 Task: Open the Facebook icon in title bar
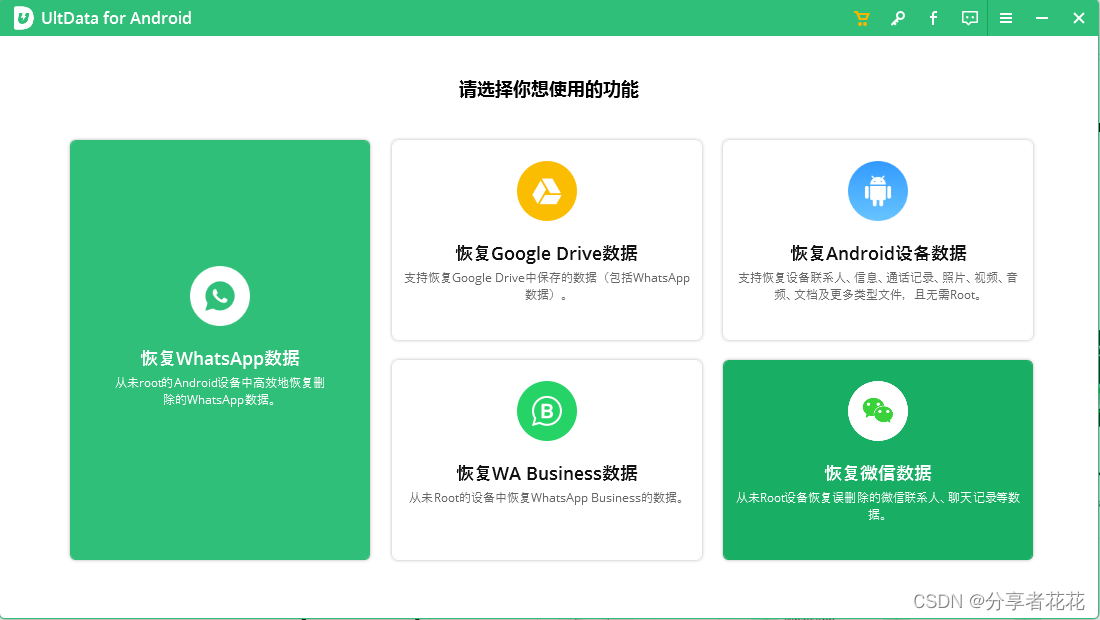[x=933, y=18]
